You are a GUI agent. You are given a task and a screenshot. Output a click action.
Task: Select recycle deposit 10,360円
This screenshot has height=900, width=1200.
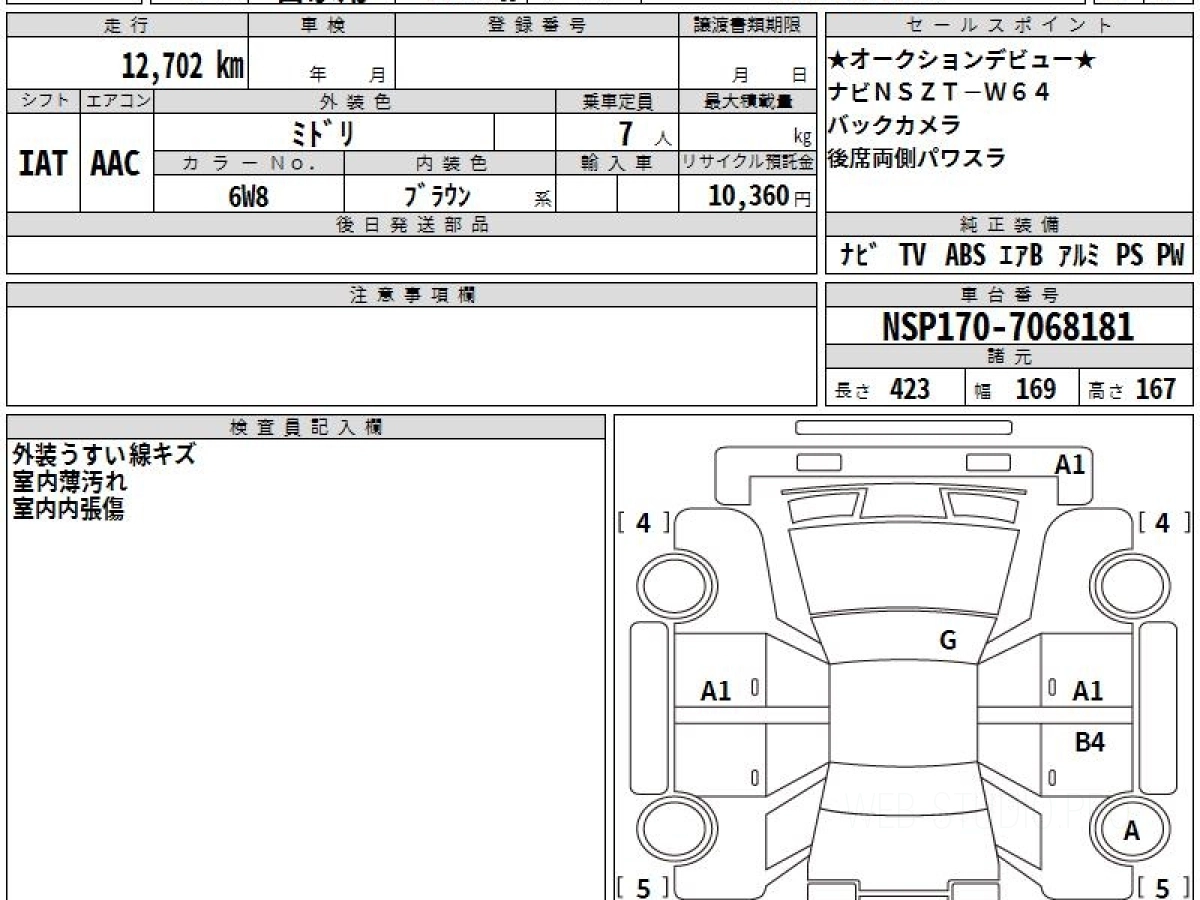[x=760, y=196]
